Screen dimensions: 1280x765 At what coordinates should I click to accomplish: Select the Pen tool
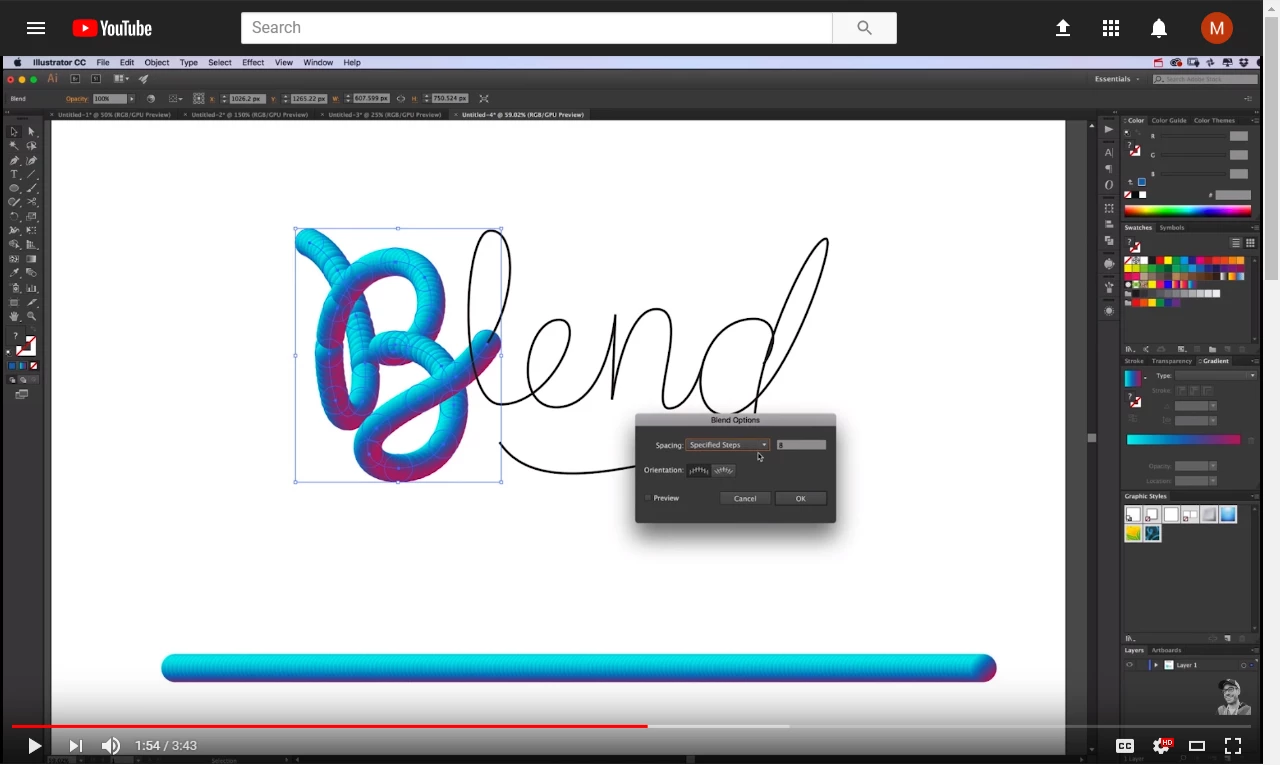point(14,160)
